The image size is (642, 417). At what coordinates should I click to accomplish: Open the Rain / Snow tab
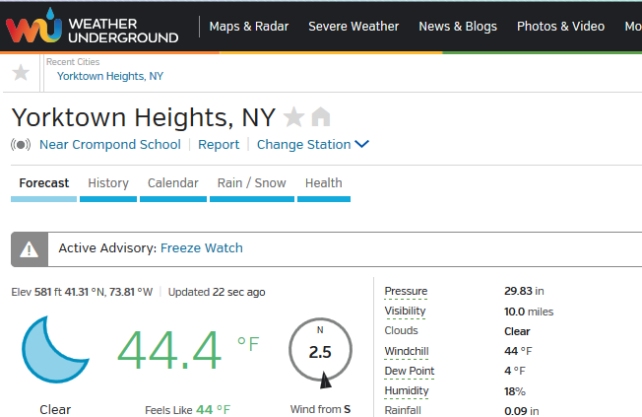[251, 183]
